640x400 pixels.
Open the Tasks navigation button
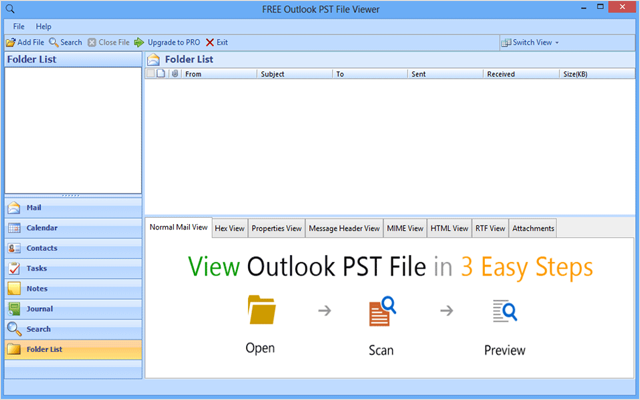tap(73, 268)
